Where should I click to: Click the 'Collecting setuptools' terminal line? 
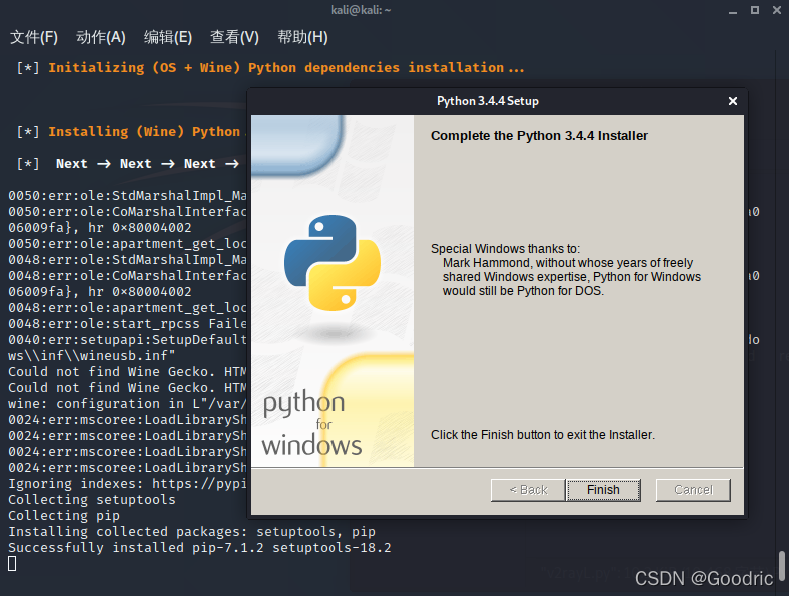[x=92, y=500]
